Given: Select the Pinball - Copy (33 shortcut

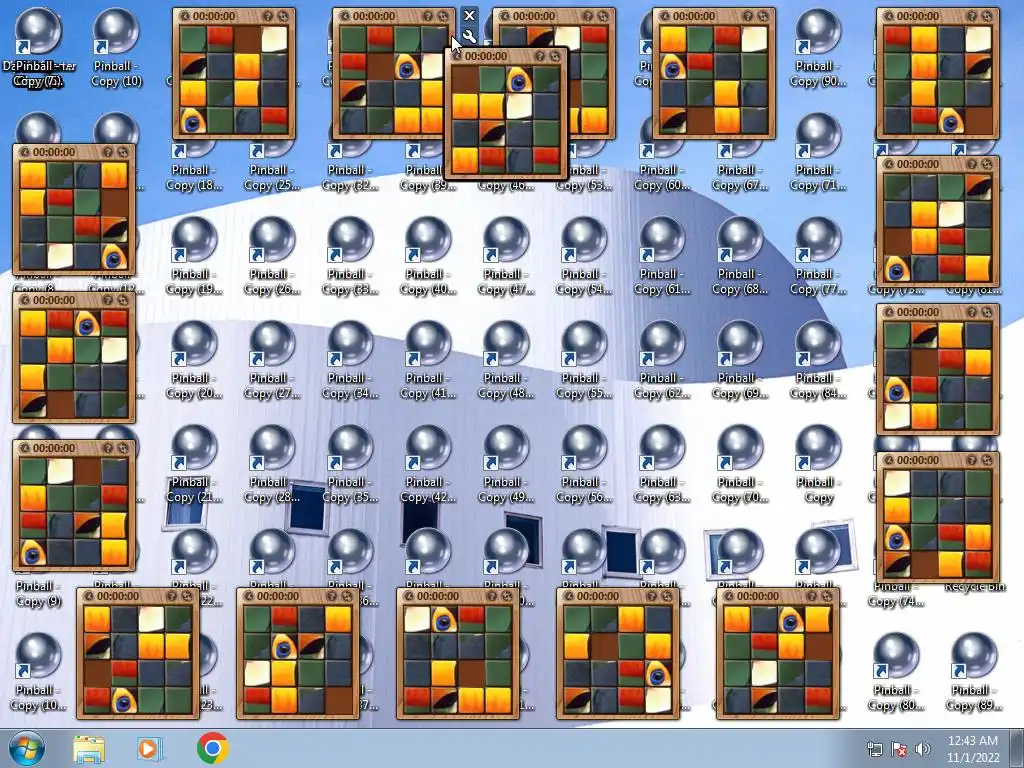Looking at the screenshot, I should pyautogui.click(x=350, y=256).
